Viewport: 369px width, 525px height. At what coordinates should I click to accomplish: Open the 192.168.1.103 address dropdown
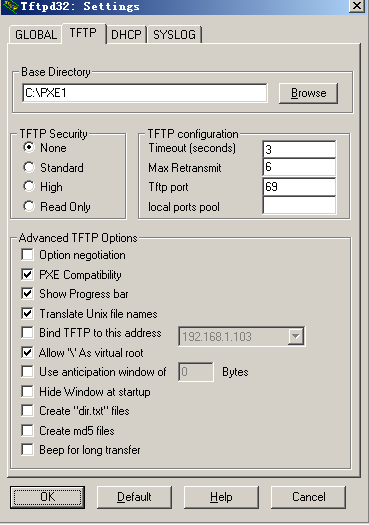pos(296,336)
